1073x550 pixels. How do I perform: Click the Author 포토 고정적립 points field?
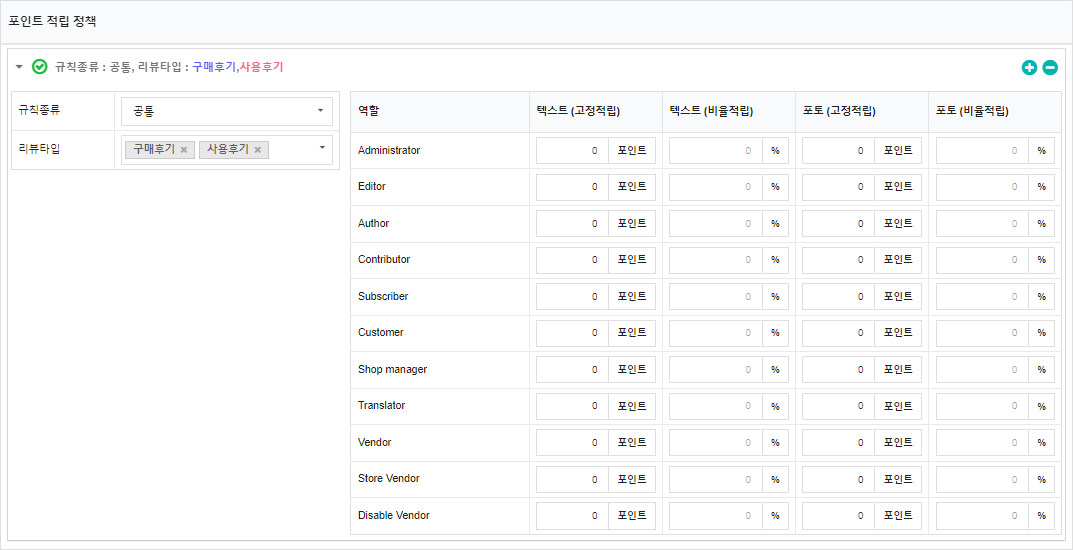(x=838, y=223)
